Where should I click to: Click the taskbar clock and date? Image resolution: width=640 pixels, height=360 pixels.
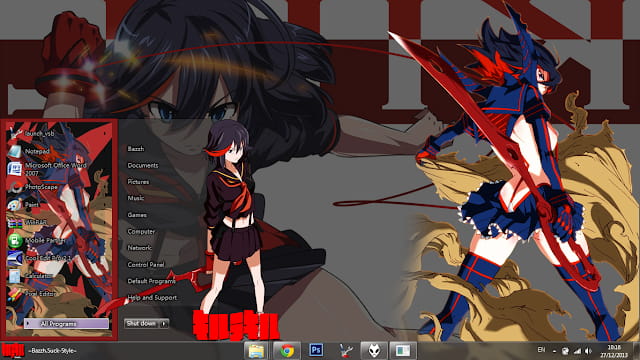(x=614, y=351)
